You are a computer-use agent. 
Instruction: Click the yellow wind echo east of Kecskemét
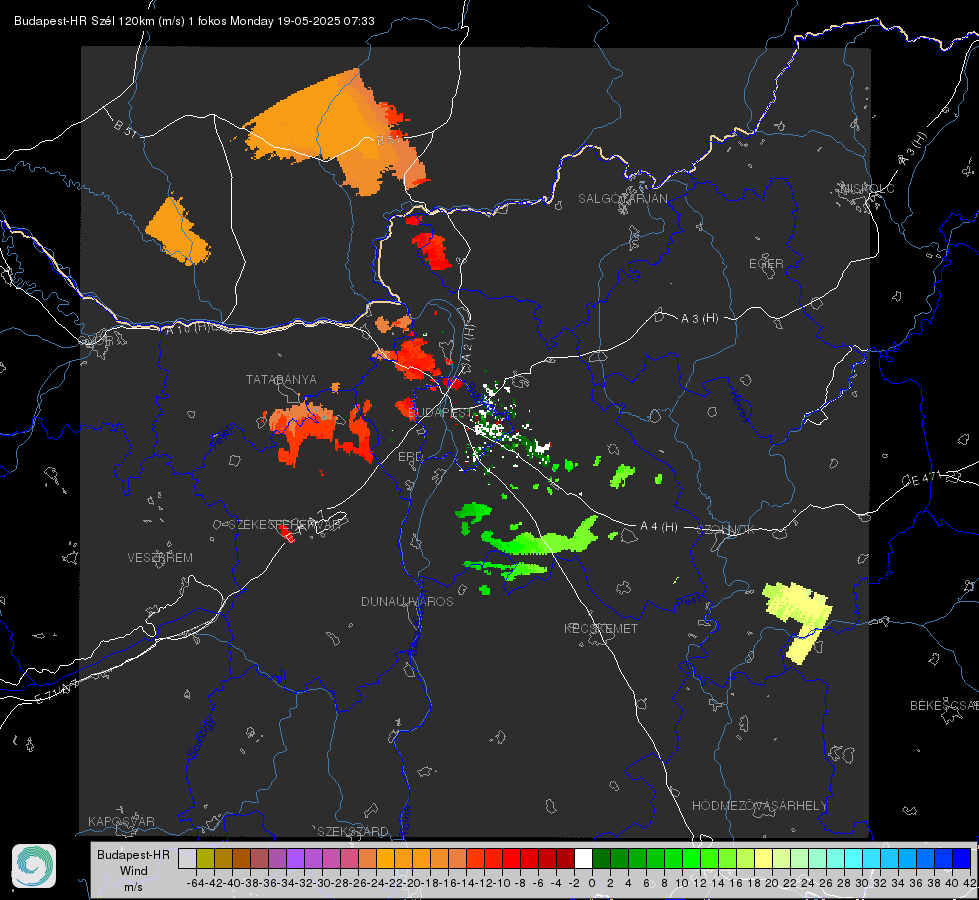pyautogui.click(x=799, y=618)
